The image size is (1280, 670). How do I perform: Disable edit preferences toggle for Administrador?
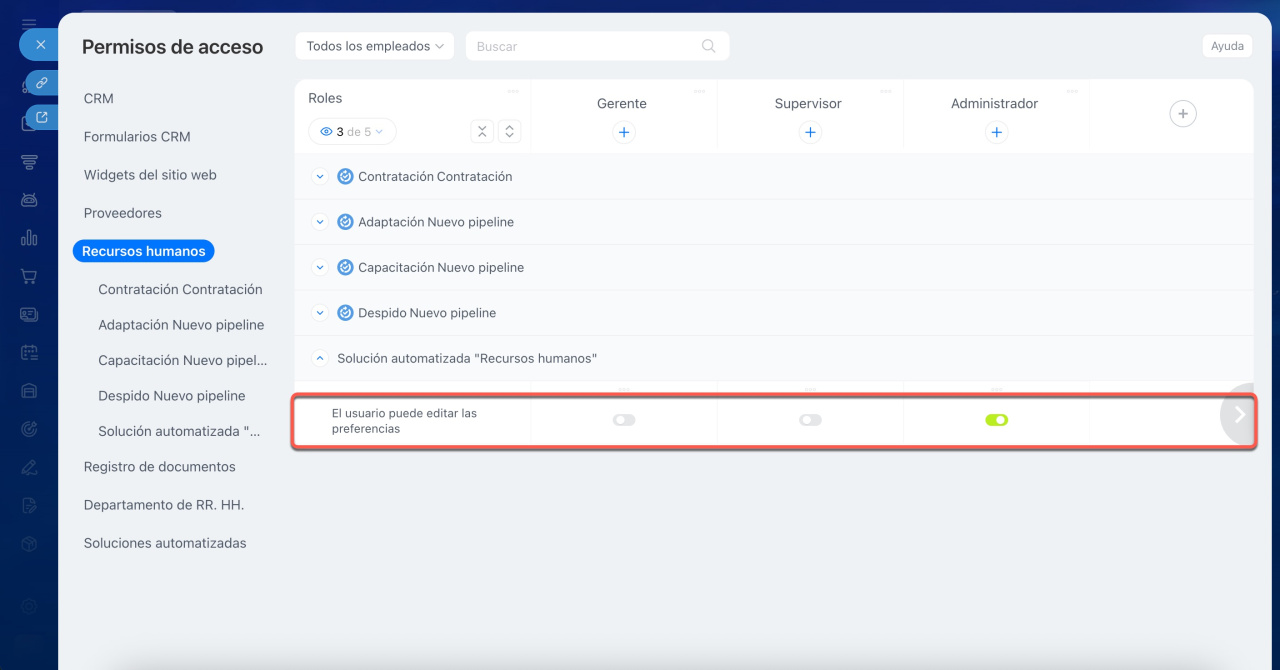[x=996, y=420]
